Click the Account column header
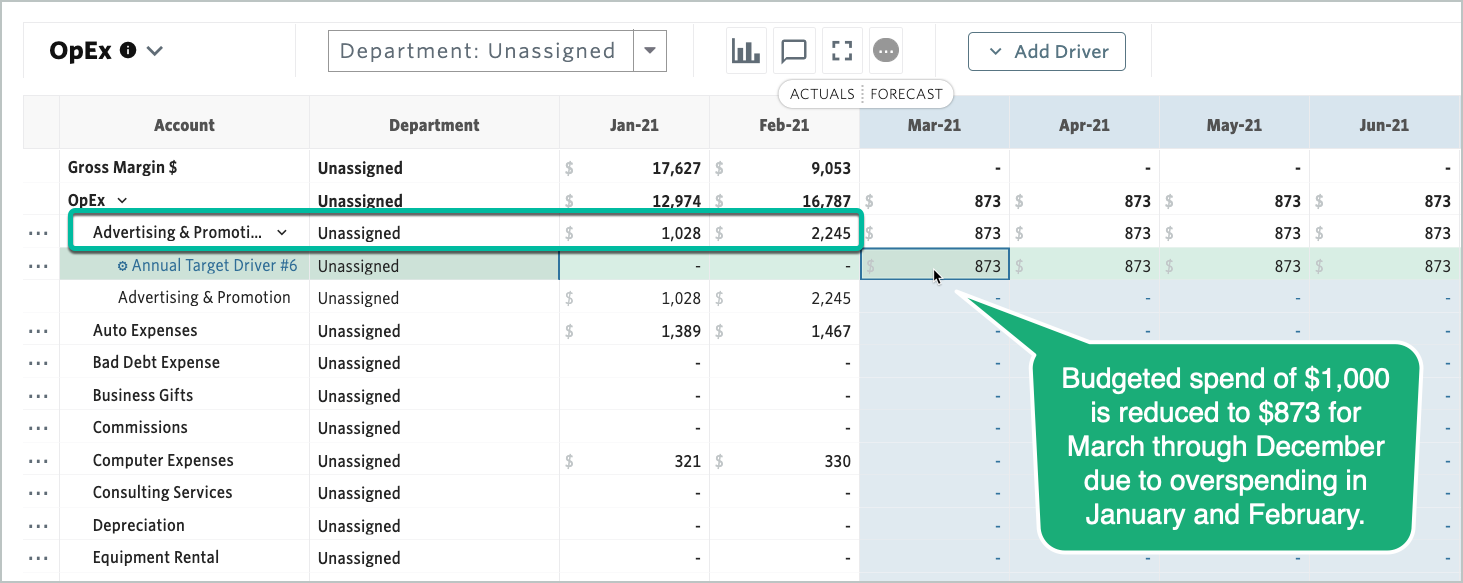Viewport: 1463px width, 583px height. coord(184,125)
